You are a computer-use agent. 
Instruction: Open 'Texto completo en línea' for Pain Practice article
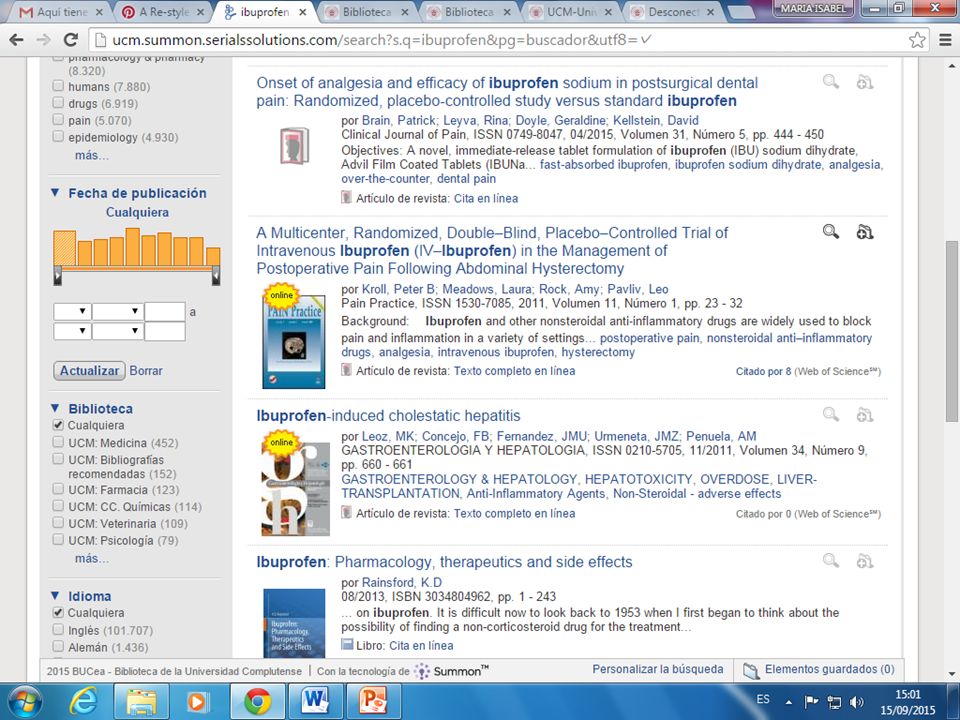514,371
